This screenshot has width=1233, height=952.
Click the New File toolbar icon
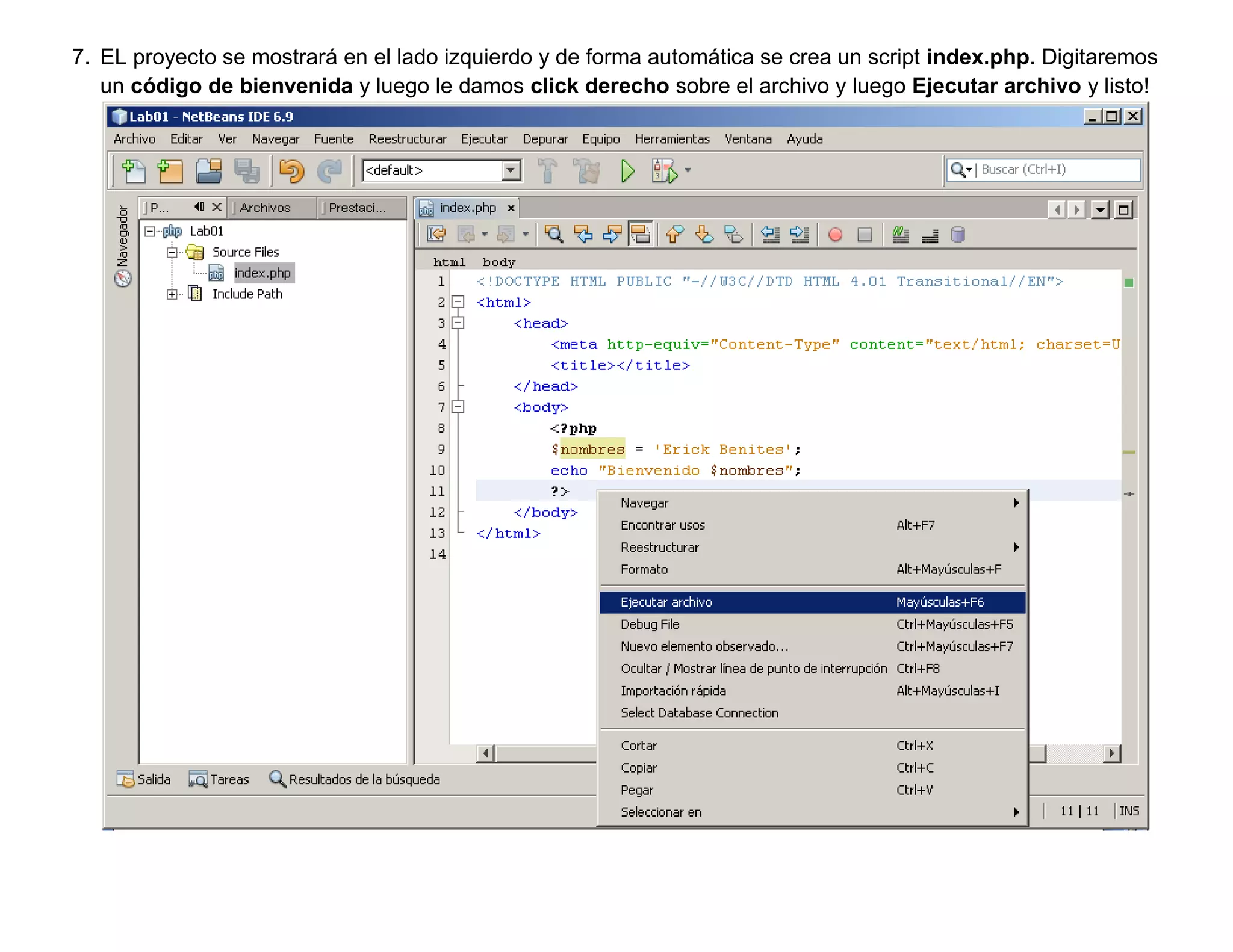134,171
